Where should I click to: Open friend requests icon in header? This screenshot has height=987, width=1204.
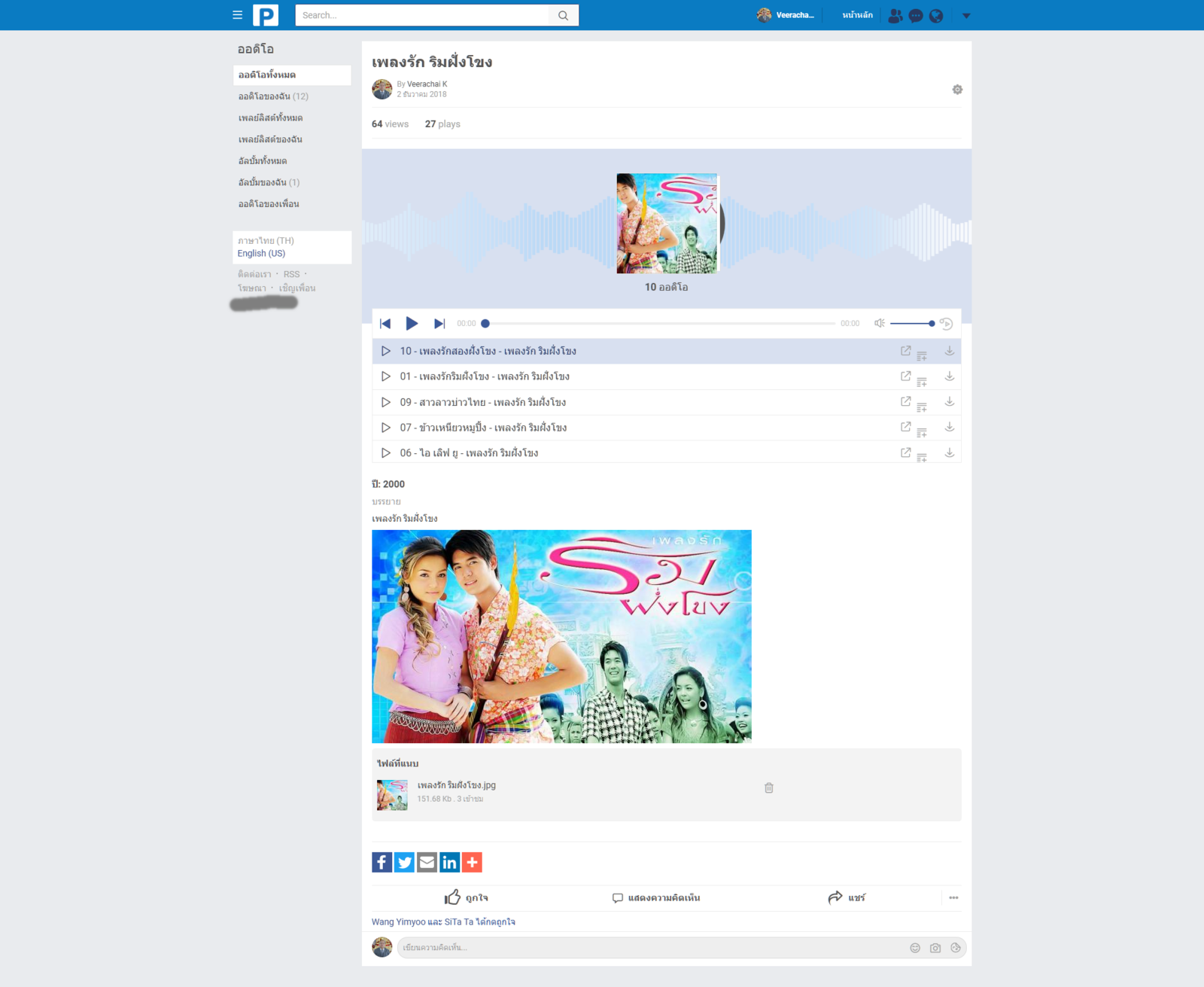point(895,16)
